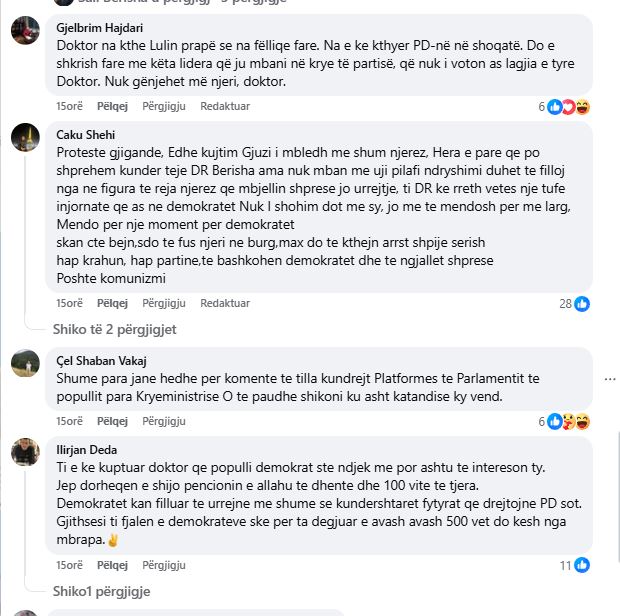Open Redaktuar history on Ilirjan Deda's comment
620x616 pixels.
pyautogui.click(x=225, y=565)
